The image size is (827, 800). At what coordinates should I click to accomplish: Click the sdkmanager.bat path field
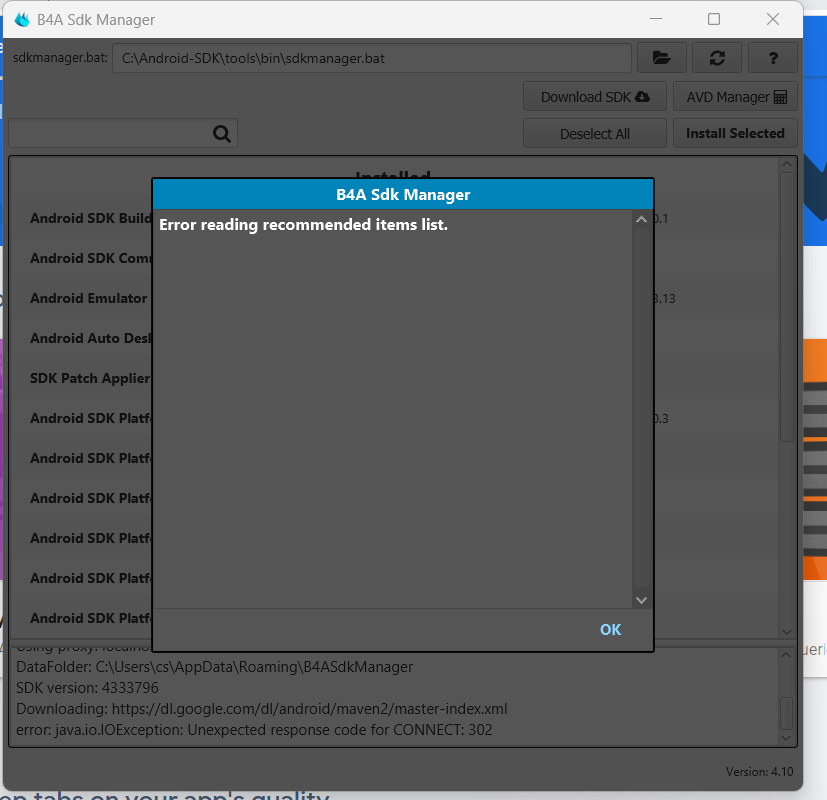(x=372, y=58)
